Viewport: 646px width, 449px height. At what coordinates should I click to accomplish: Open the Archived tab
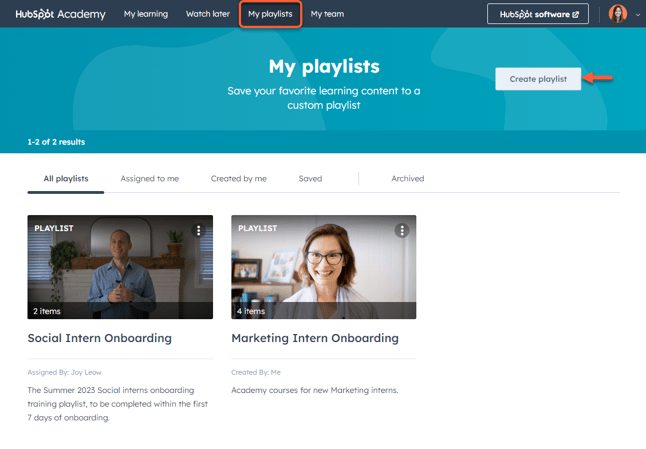407,178
